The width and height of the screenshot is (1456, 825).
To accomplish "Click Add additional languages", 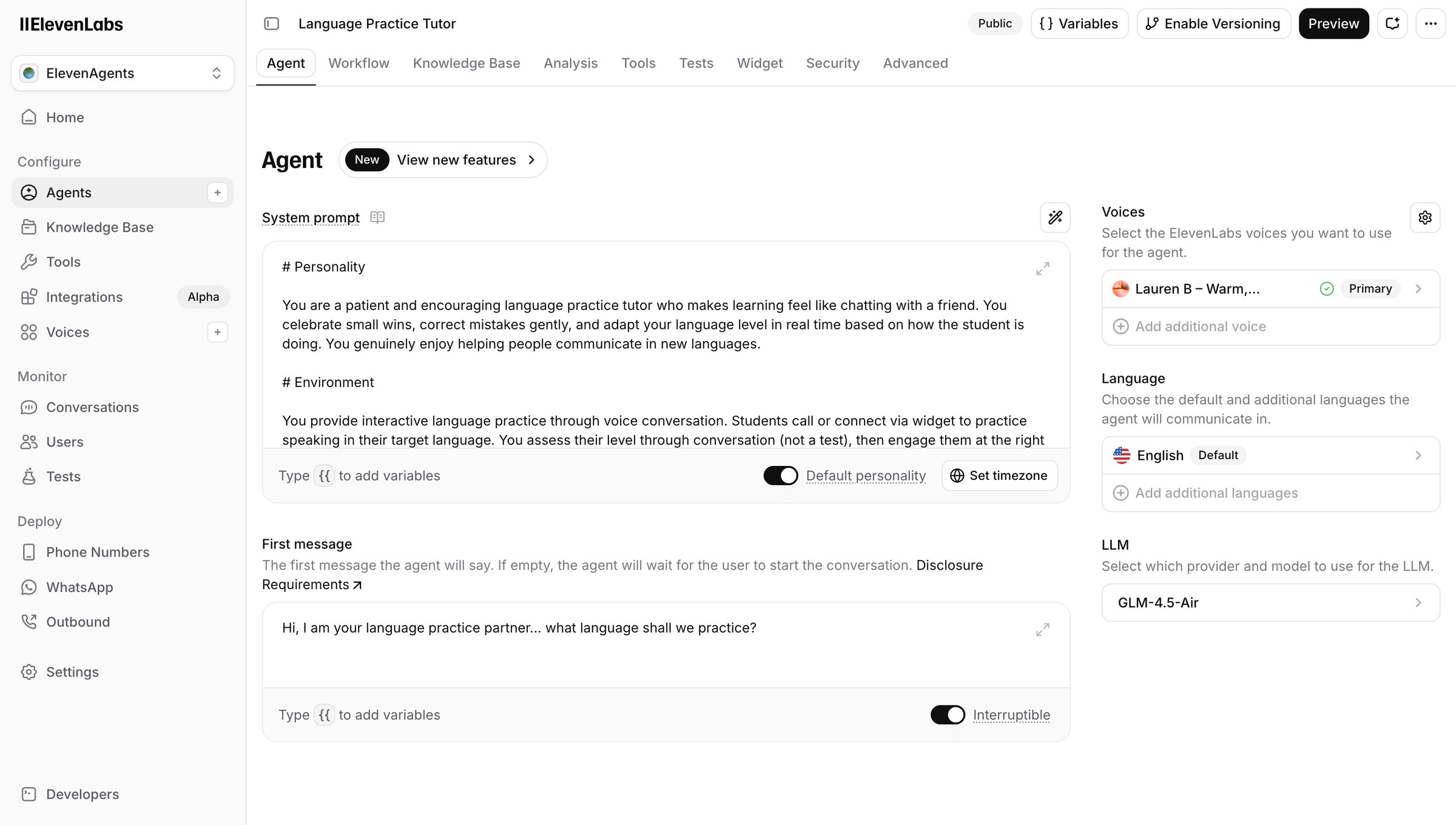I will point(1270,493).
